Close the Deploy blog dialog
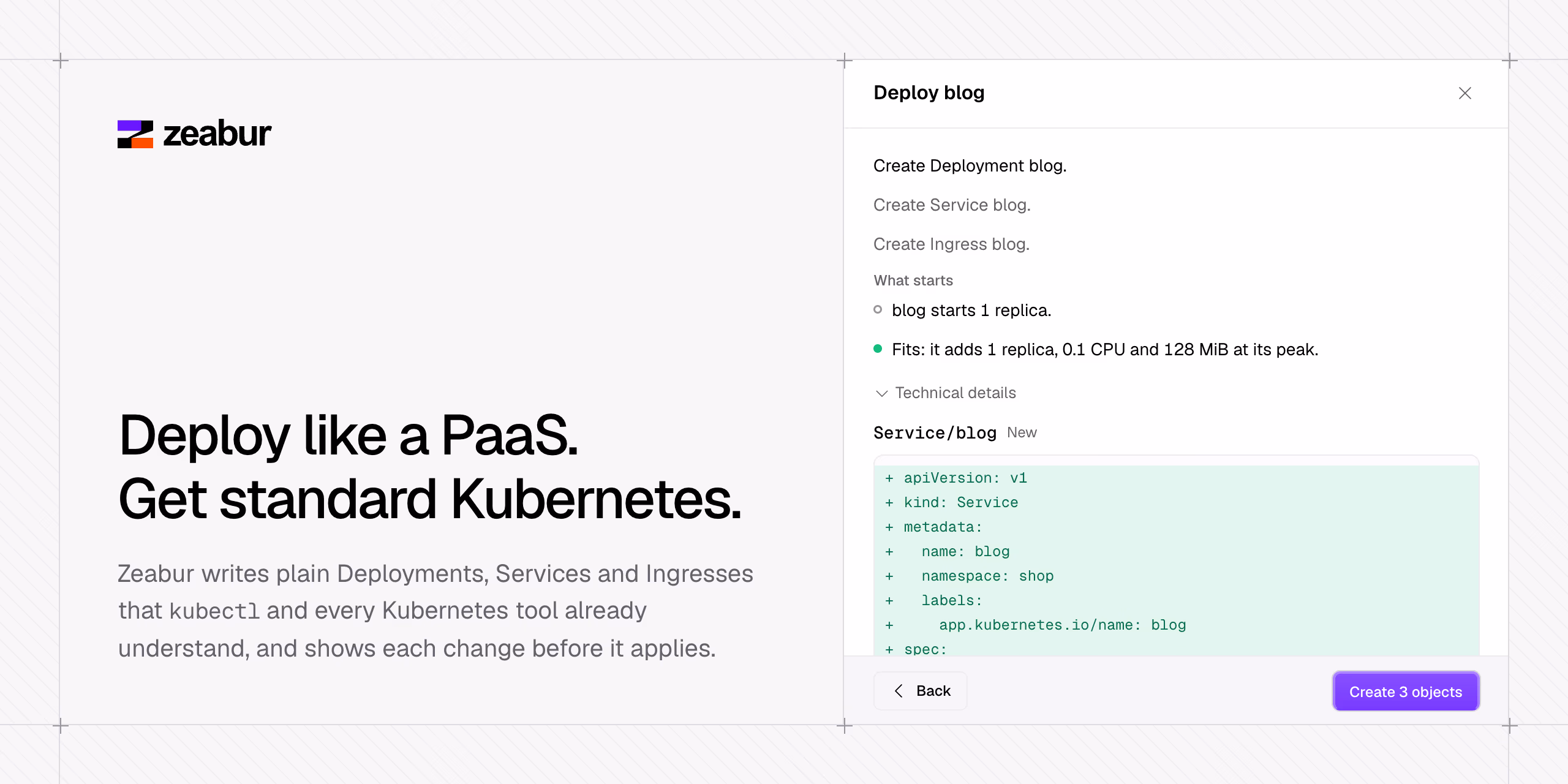This screenshot has width=1568, height=784. coord(1464,93)
